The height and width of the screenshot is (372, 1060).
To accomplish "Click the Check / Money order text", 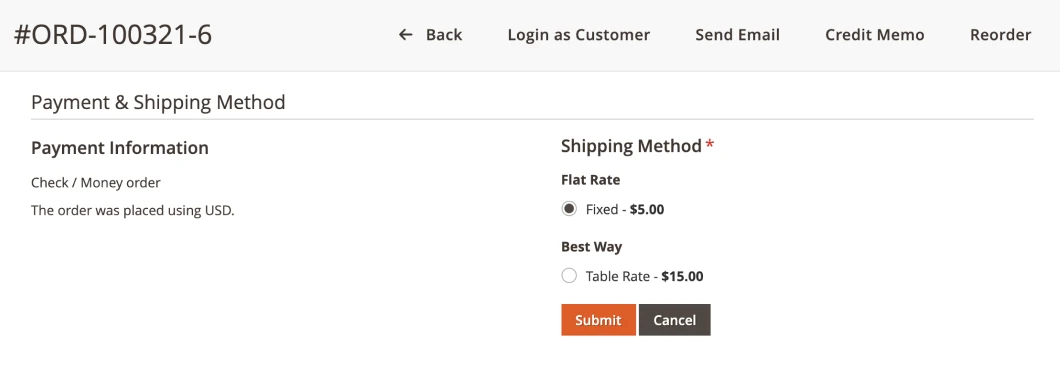I will pos(96,183).
